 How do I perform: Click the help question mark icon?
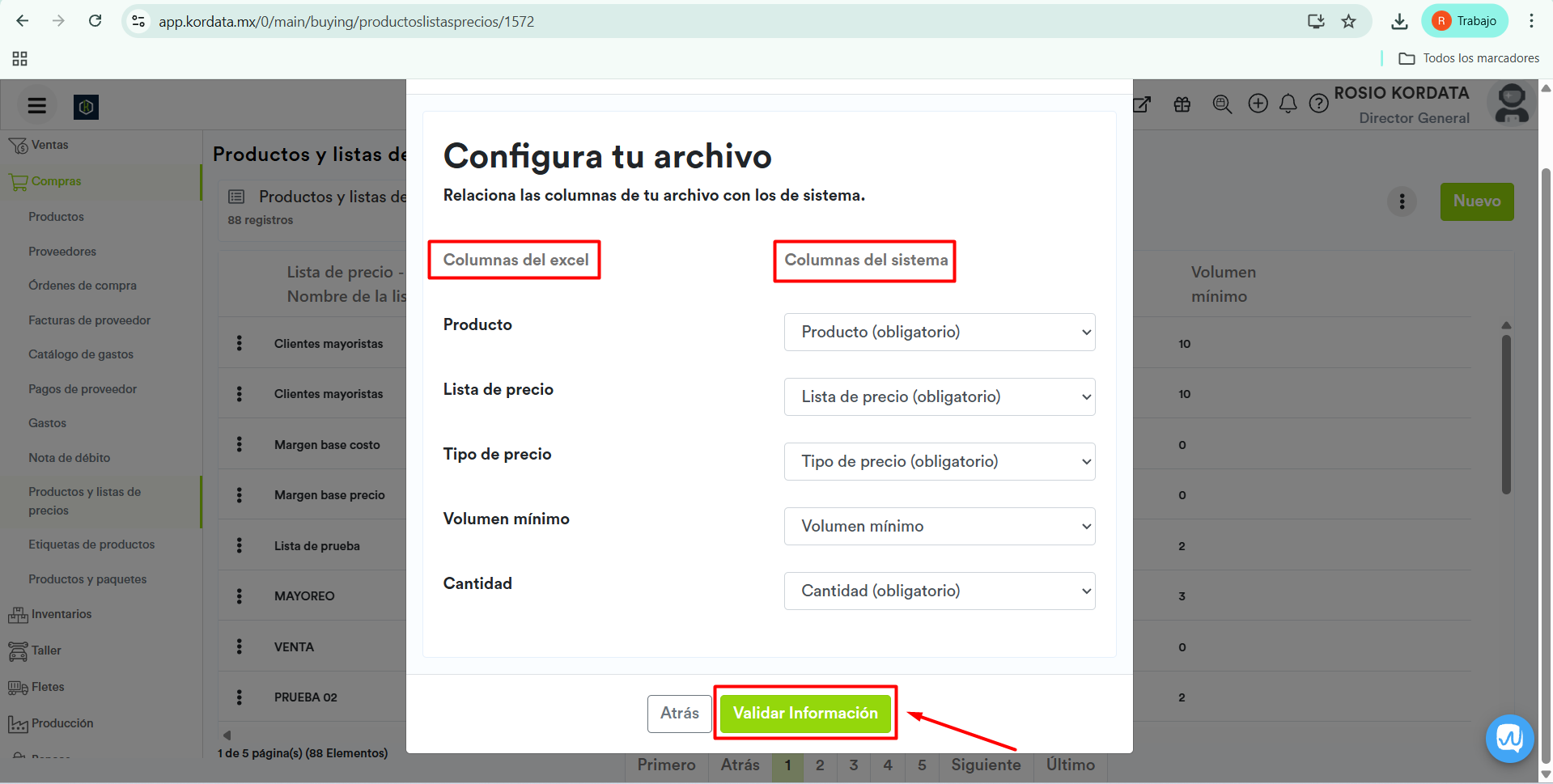[x=1319, y=104]
